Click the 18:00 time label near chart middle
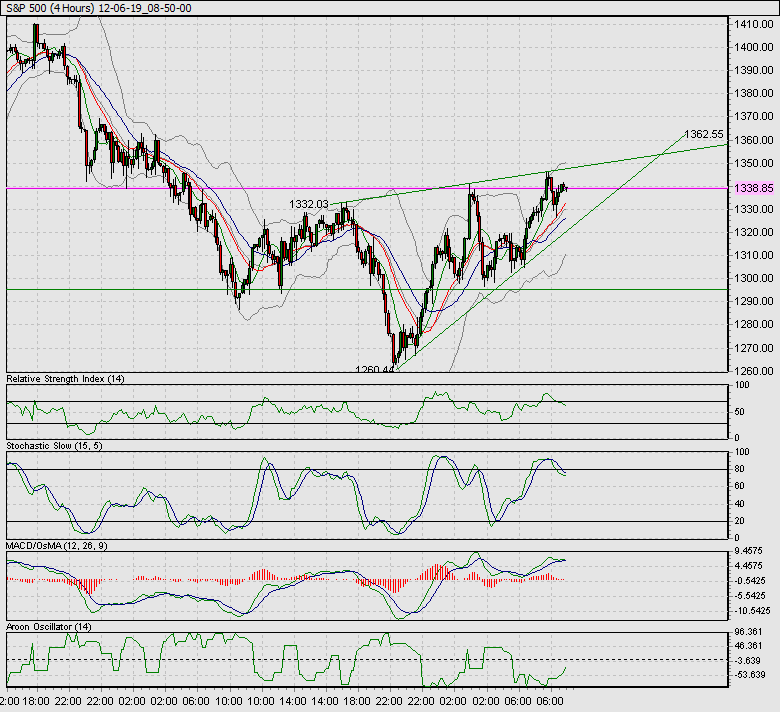The height and width of the screenshot is (712, 780). coord(357,702)
